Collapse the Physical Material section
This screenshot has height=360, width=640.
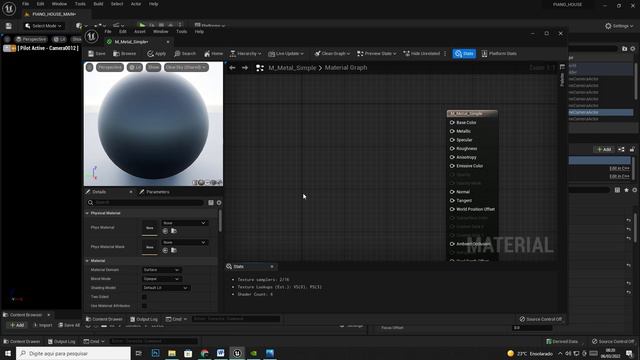tap(87, 213)
